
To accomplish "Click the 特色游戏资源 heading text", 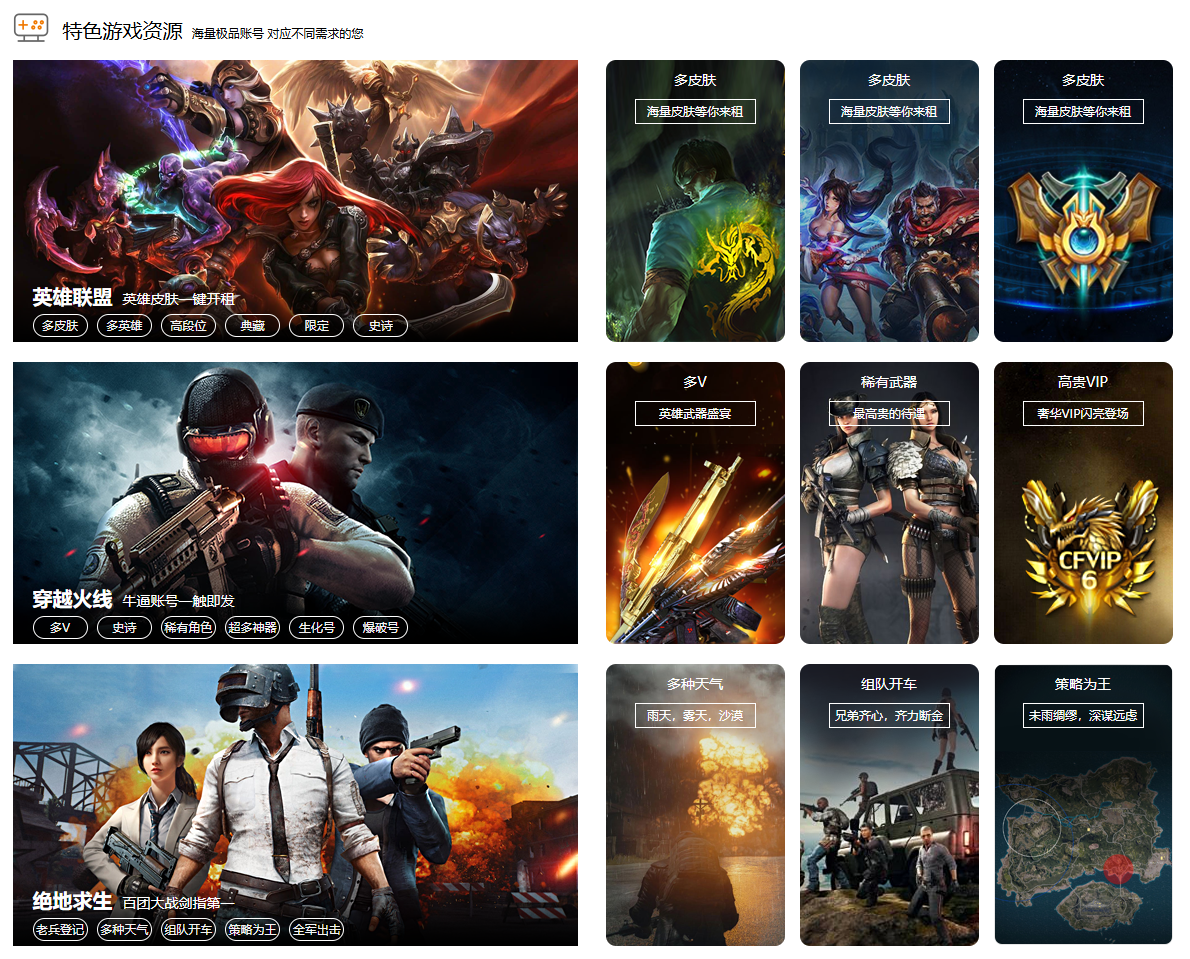I will coord(122,31).
